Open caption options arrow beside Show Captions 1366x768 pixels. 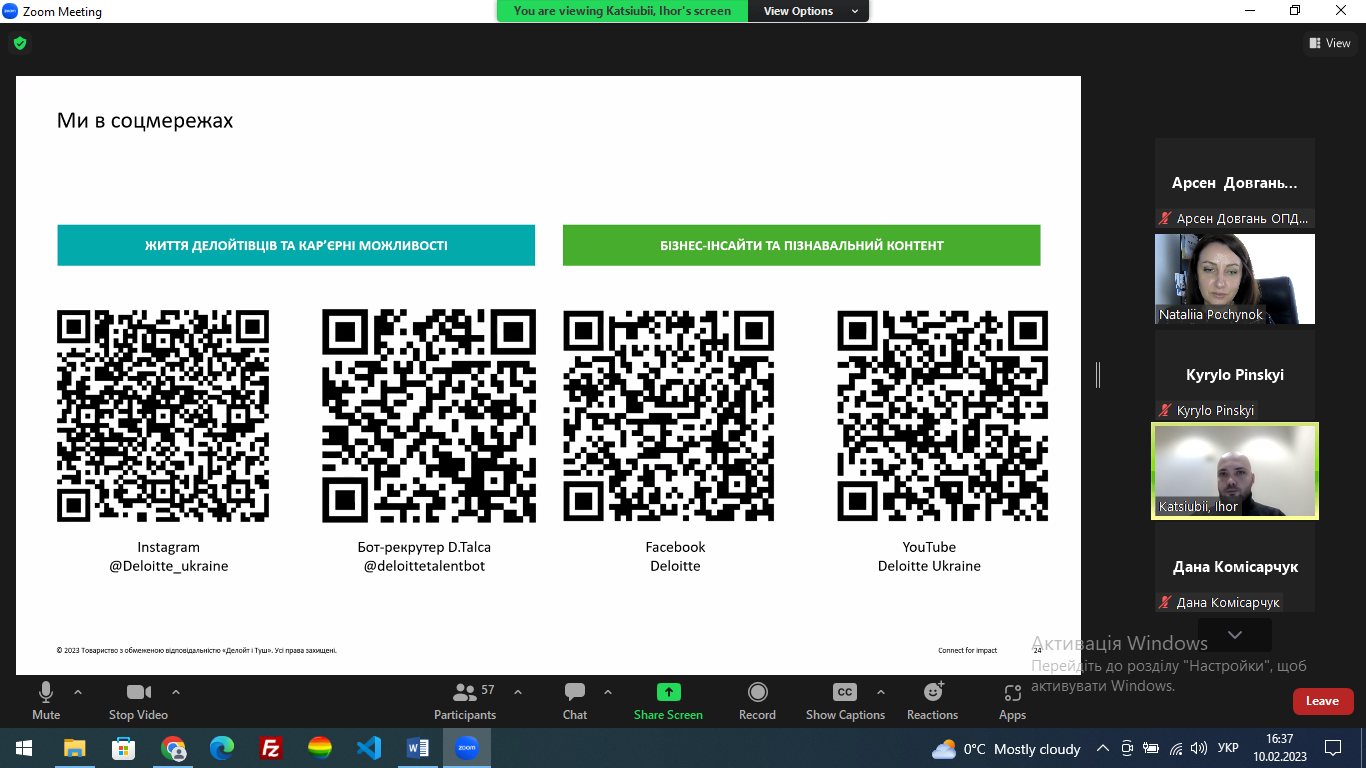click(881, 692)
